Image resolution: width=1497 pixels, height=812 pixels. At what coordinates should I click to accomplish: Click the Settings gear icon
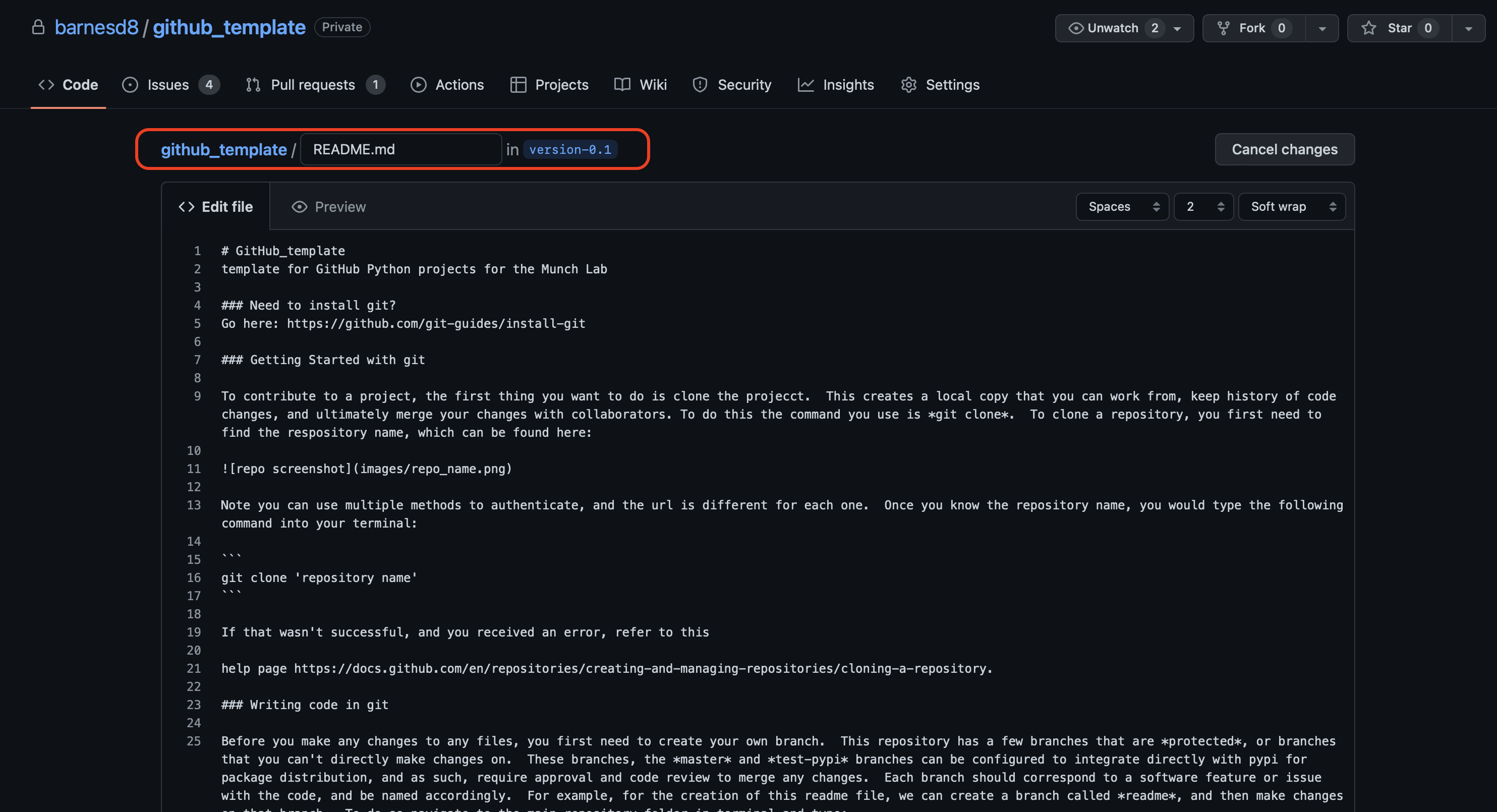[x=908, y=85]
